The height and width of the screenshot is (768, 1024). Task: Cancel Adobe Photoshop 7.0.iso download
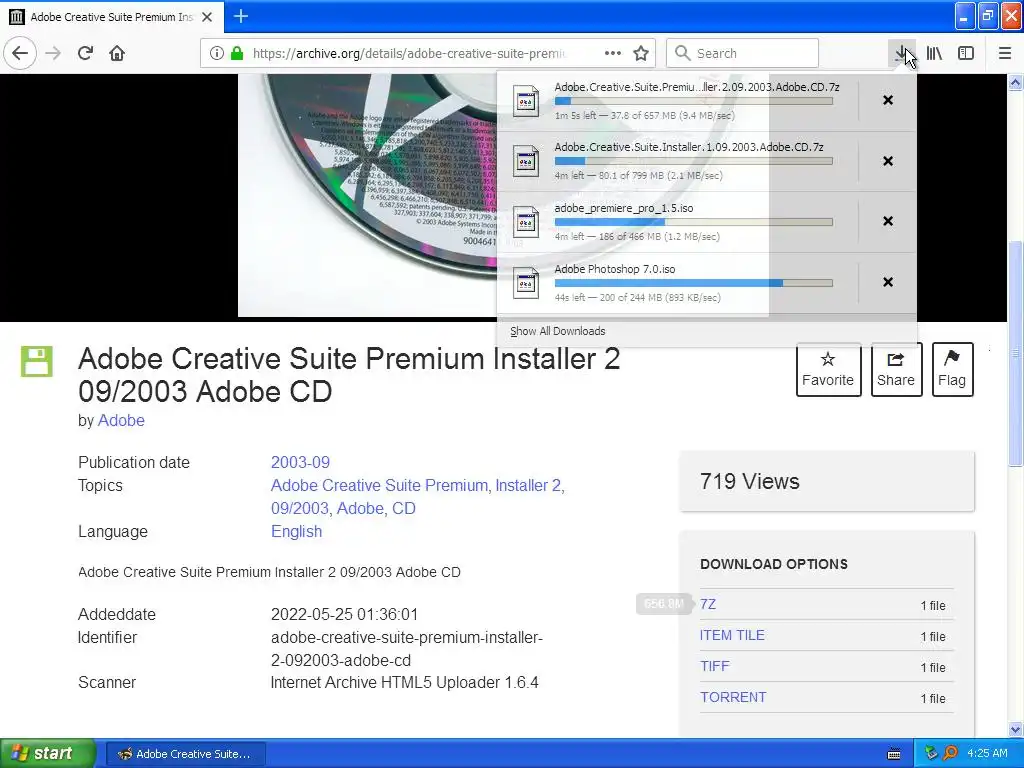(x=888, y=281)
